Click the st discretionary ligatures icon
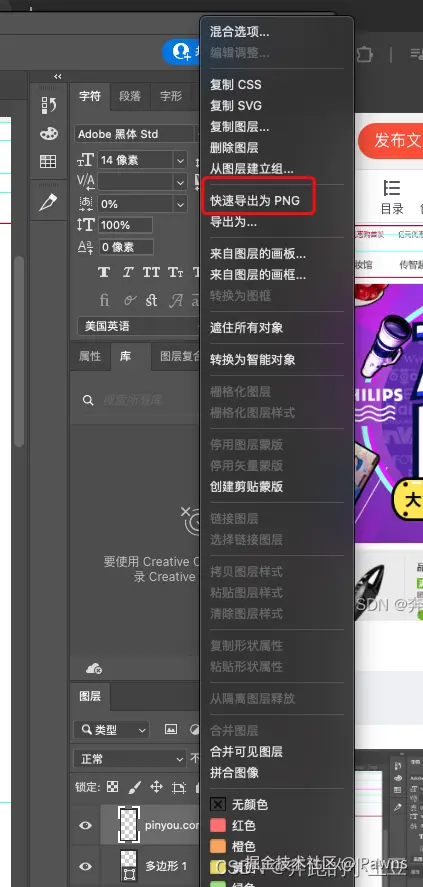Image resolution: width=423 pixels, height=887 pixels. coord(151,300)
